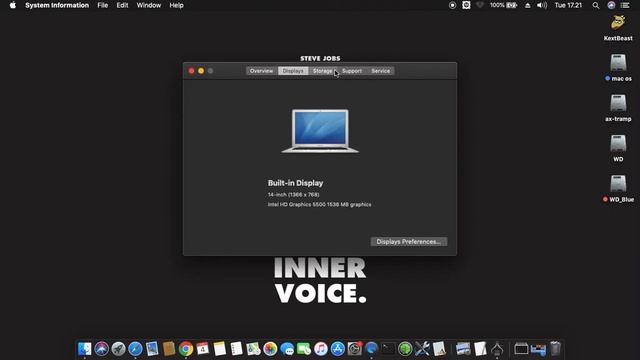Open the Edit menu
640x360 pixels.
pyautogui.click(x=122, y=5)
